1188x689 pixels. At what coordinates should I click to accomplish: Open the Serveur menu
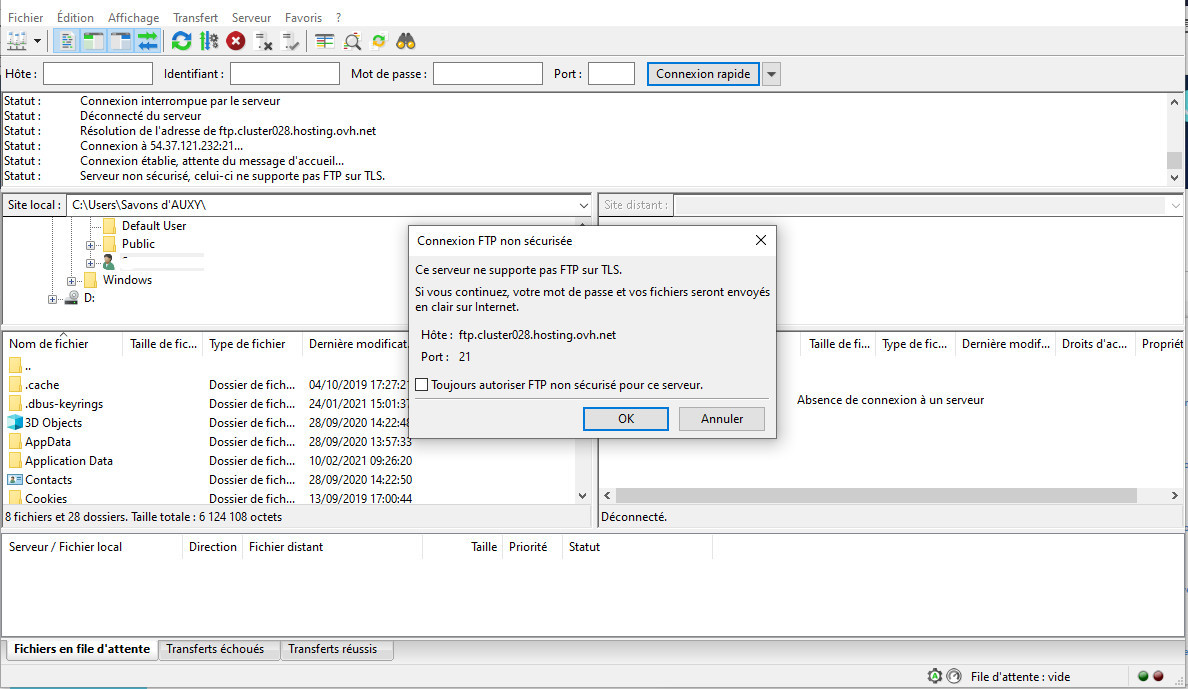click(x=251, y=18)
